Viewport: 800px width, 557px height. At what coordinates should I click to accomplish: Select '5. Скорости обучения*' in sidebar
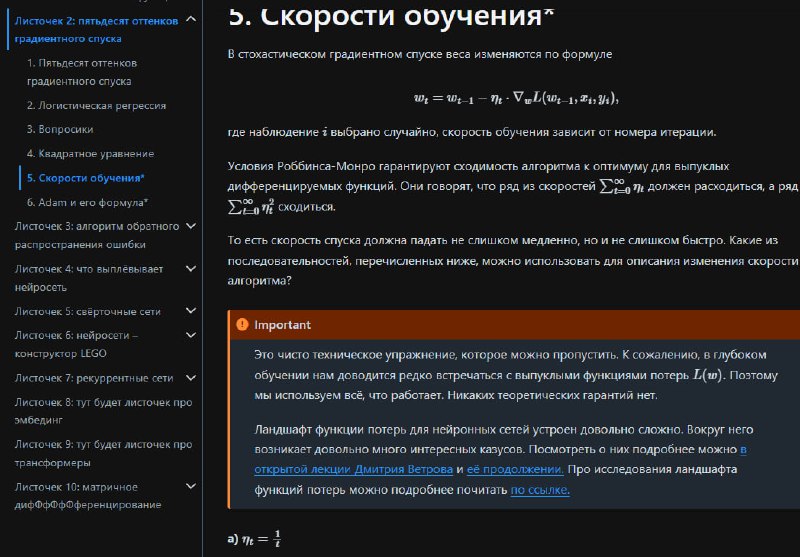click(86, 178)
